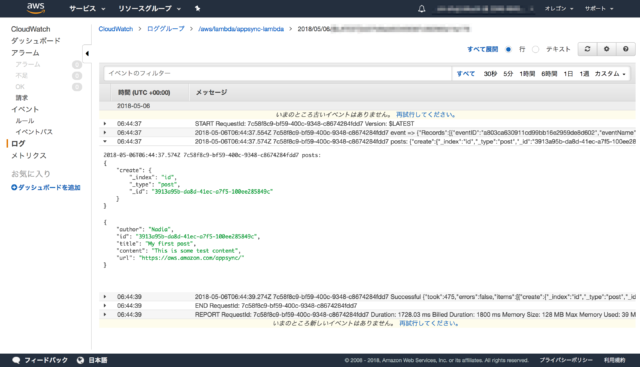Refresh the log events

pyautogui.click(x=587, y=49)
